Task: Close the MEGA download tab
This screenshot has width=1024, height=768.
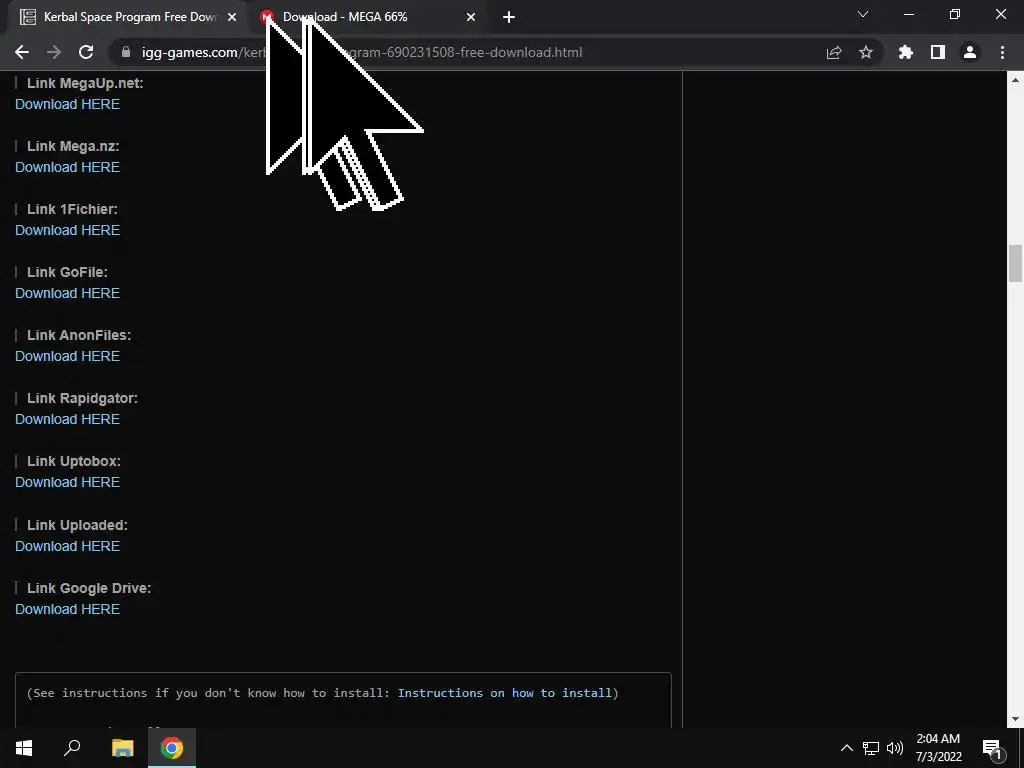Action: pos(471,17)
